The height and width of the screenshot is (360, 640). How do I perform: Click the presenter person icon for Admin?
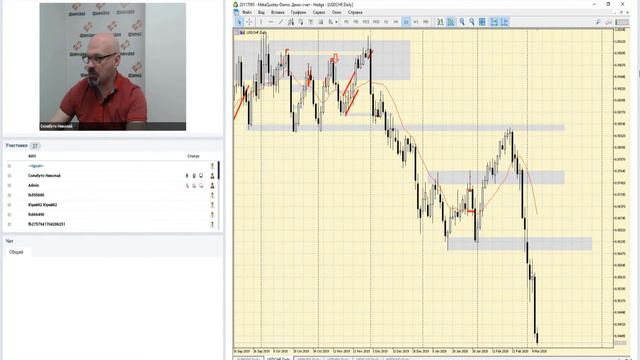(212, 186)
